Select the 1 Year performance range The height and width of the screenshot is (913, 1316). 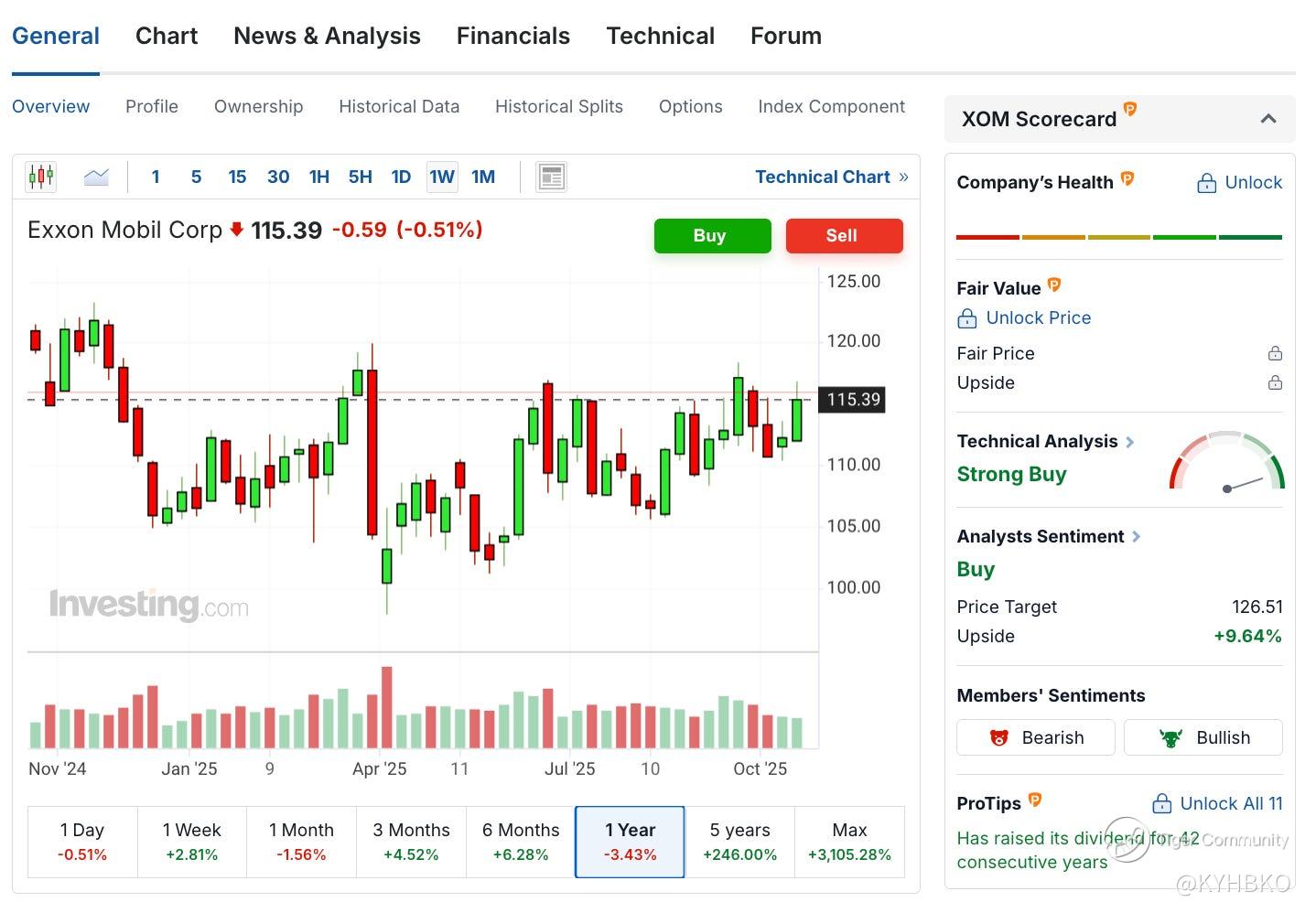tap(630, 842)
